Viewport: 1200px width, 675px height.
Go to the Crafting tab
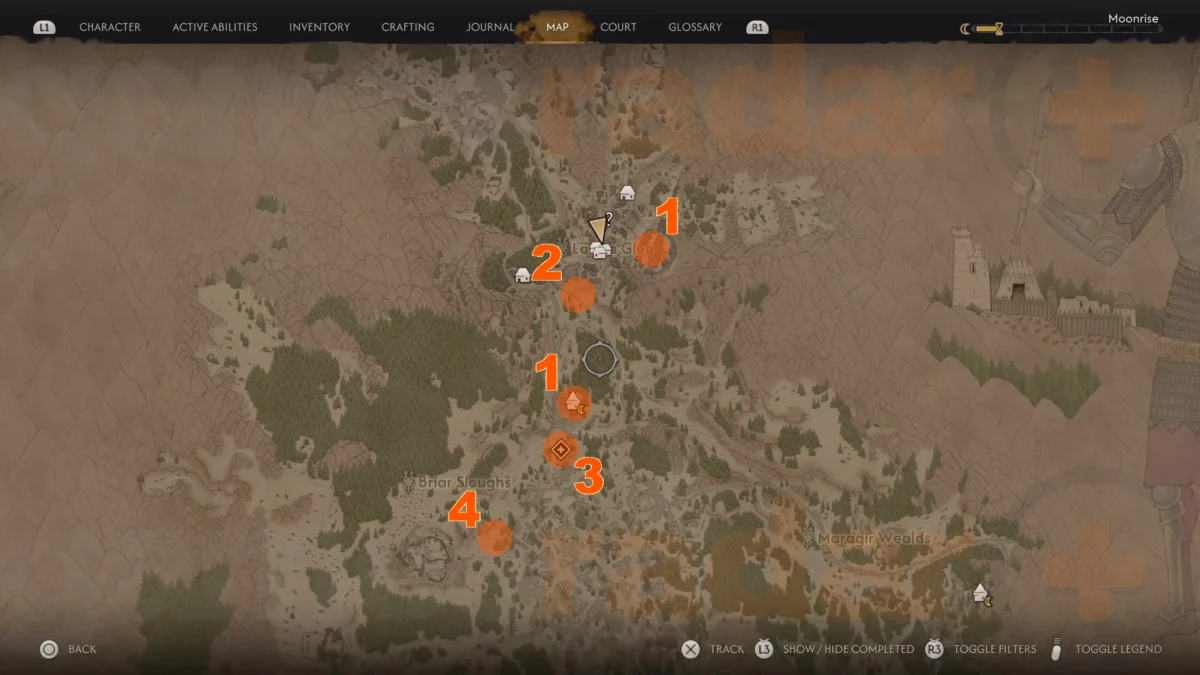click(x=408, y=27)
